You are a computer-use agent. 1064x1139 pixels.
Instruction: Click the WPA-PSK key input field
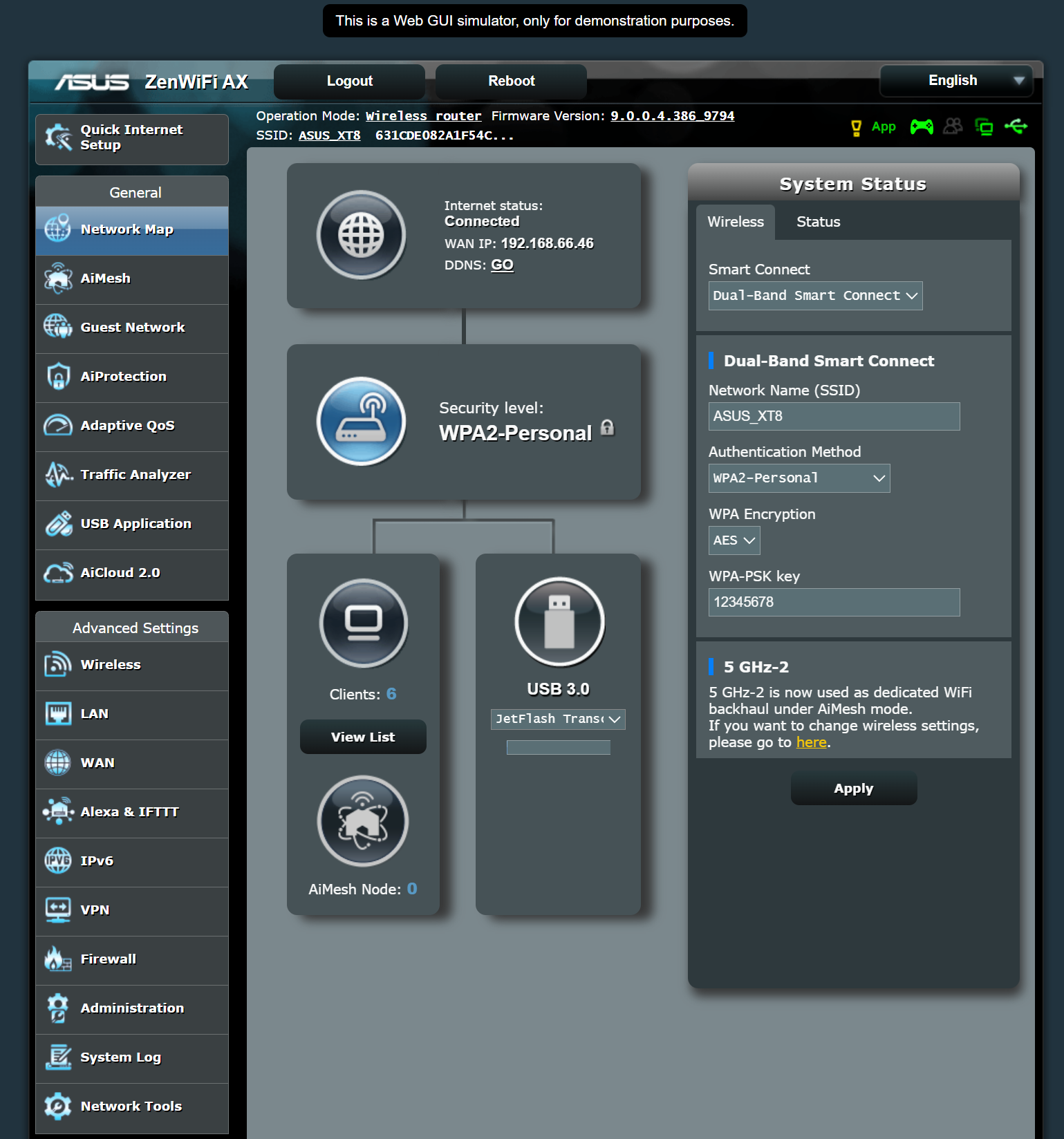(x=834, y=602)
